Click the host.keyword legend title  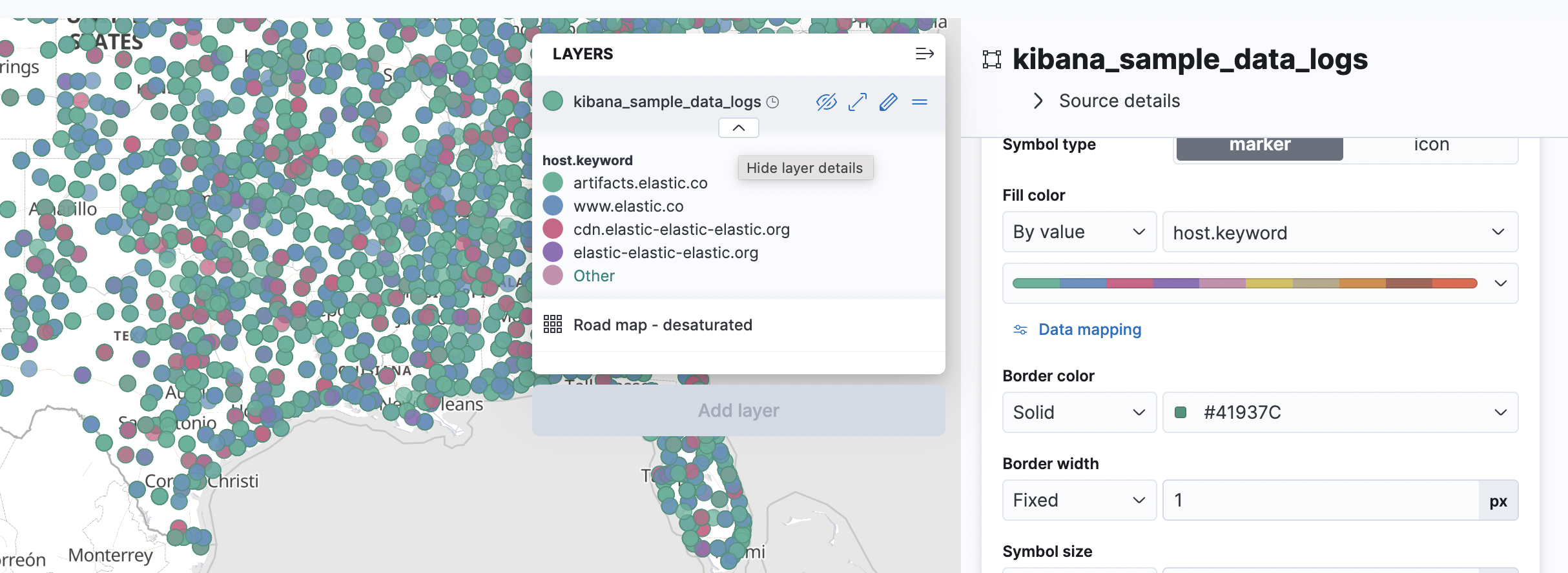pos(587,160)
